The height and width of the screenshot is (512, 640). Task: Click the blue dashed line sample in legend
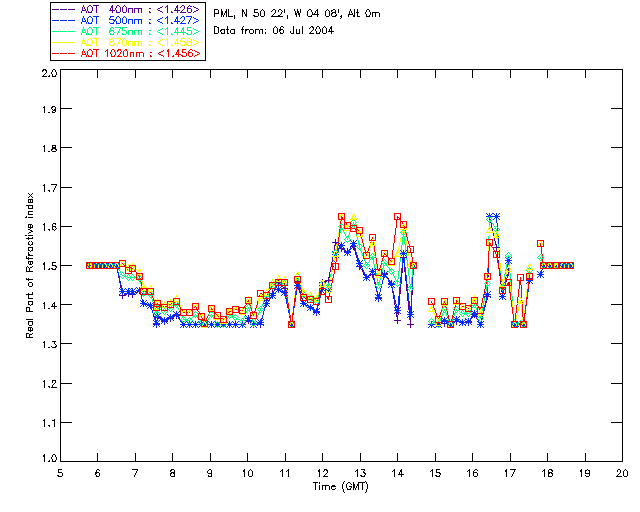[64, 20]
